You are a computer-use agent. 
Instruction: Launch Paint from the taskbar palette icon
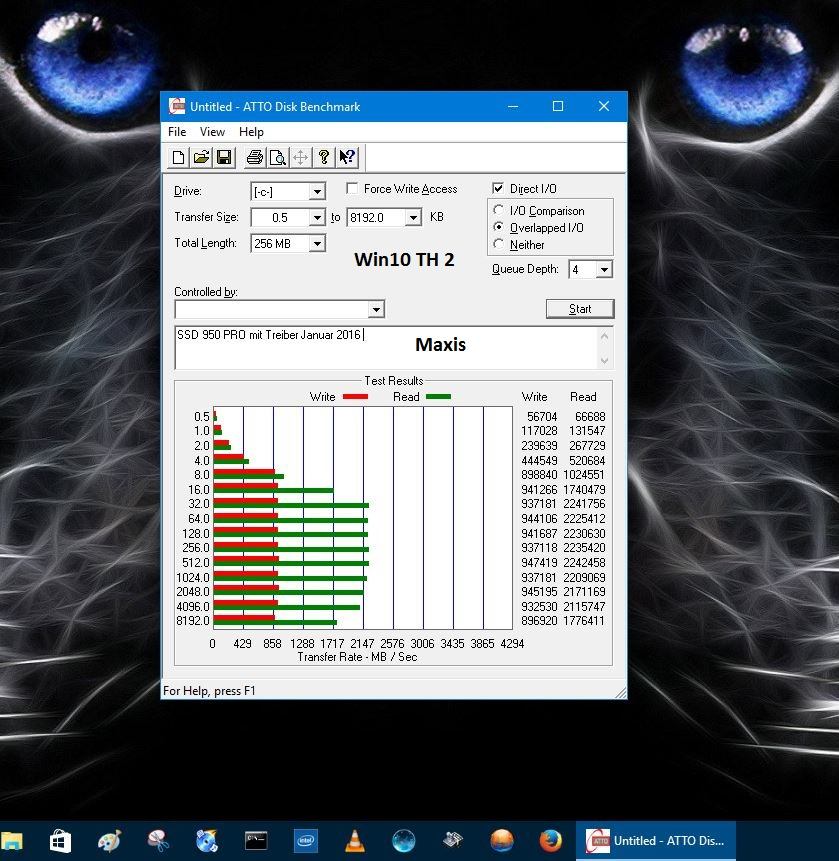109,841
